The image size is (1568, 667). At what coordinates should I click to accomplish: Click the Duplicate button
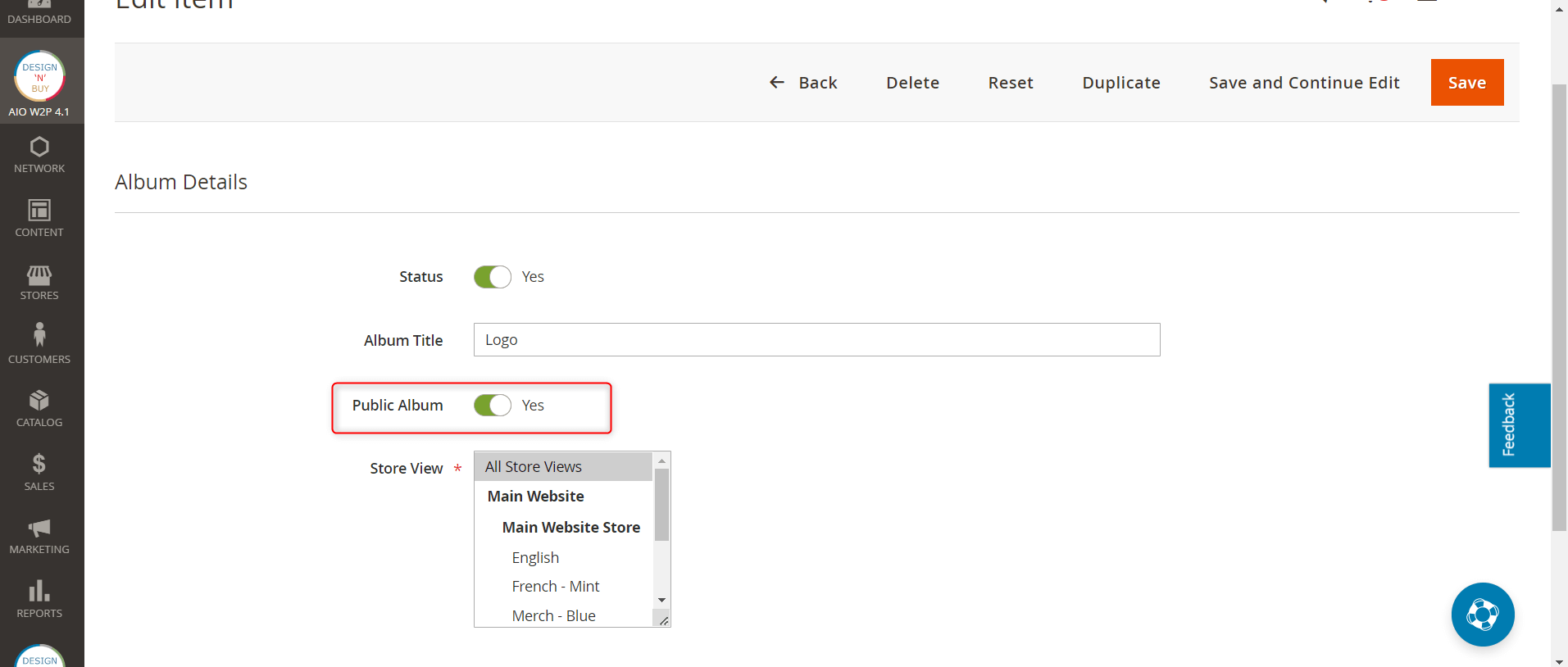coord(1121,83)
